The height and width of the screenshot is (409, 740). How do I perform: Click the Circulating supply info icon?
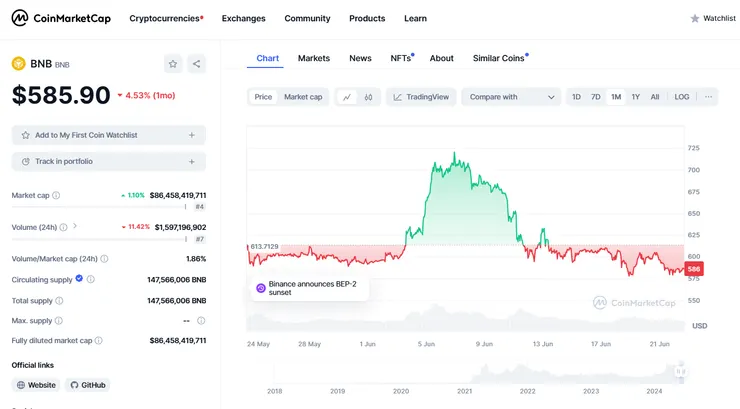coord(91,279)
